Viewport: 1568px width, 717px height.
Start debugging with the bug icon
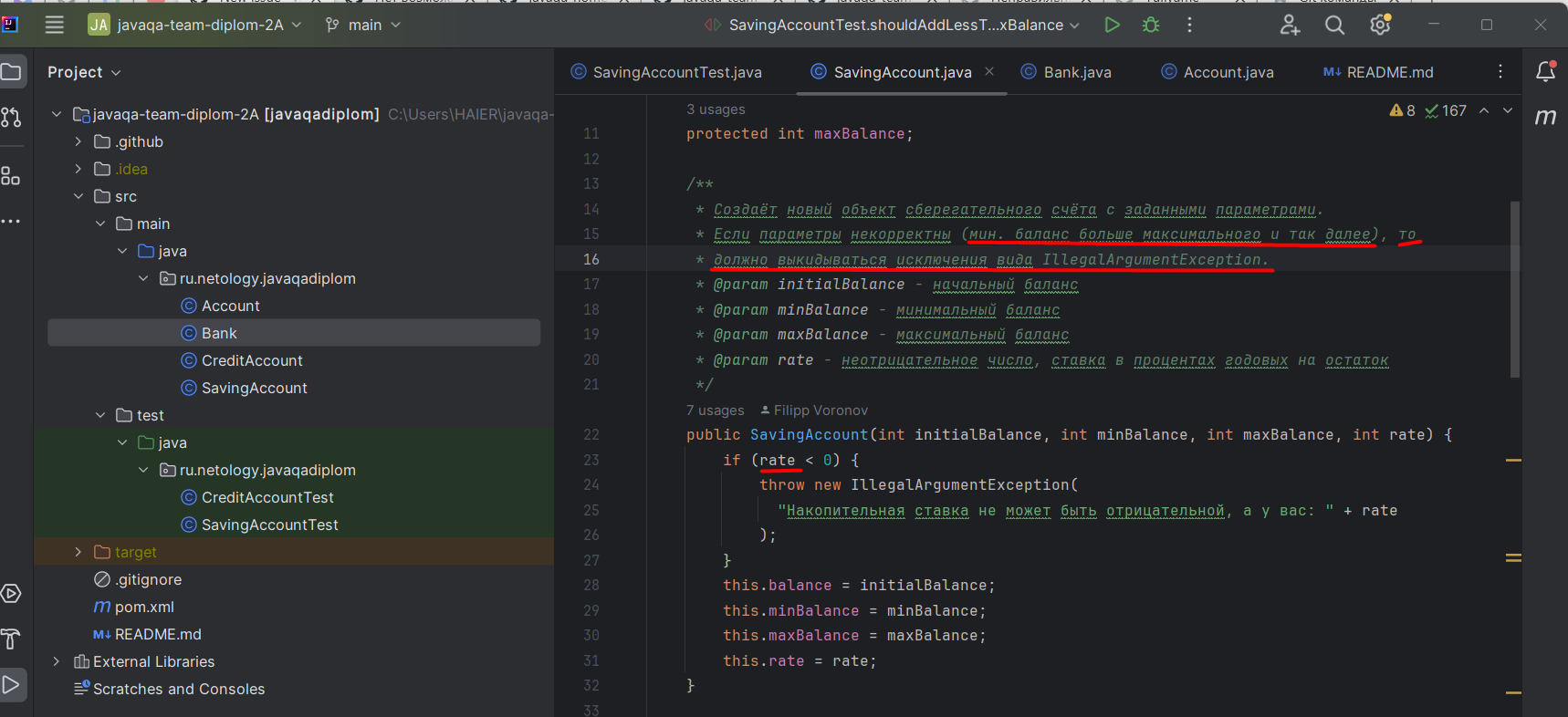pos(1151,25)
